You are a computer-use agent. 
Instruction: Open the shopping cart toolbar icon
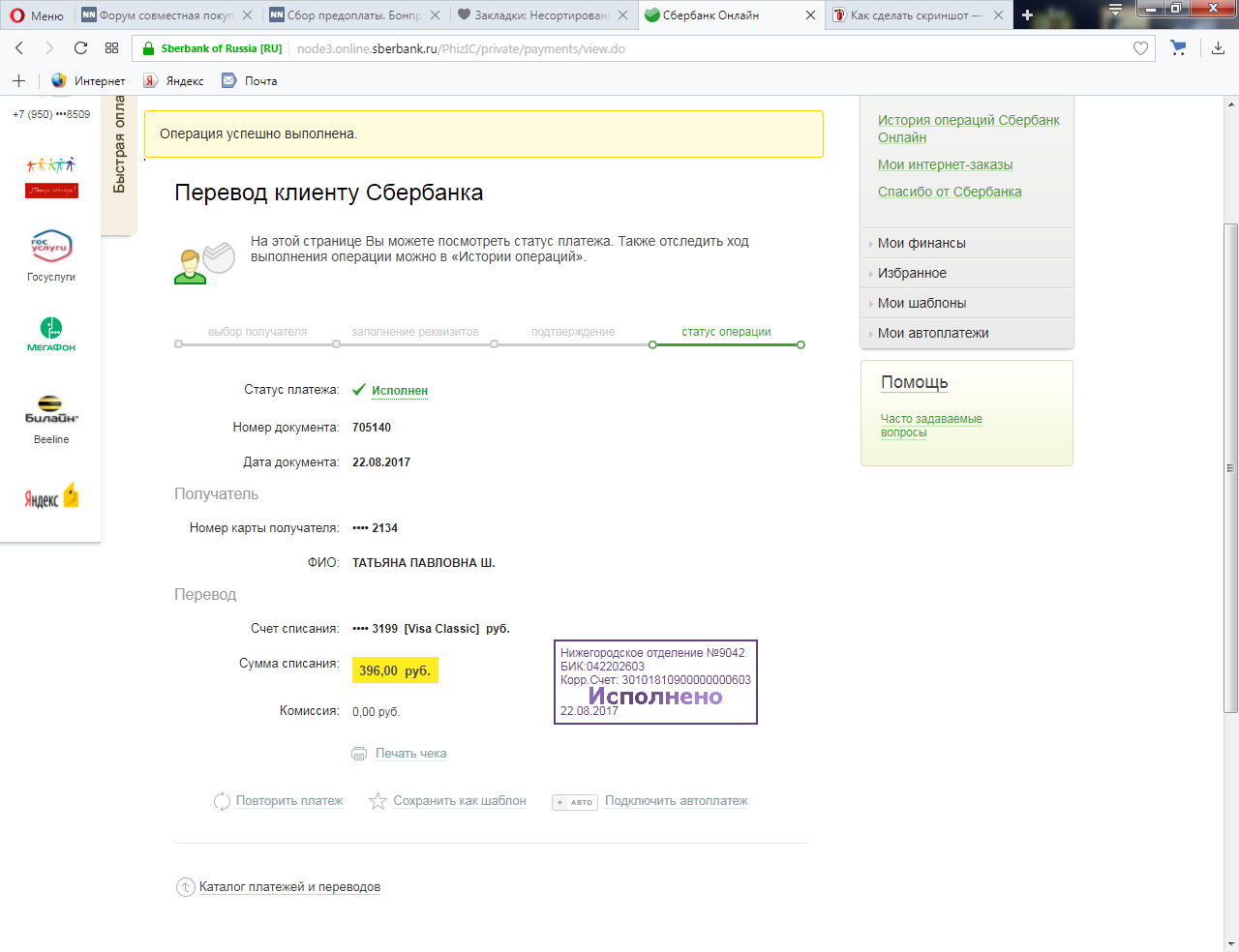1178,48
